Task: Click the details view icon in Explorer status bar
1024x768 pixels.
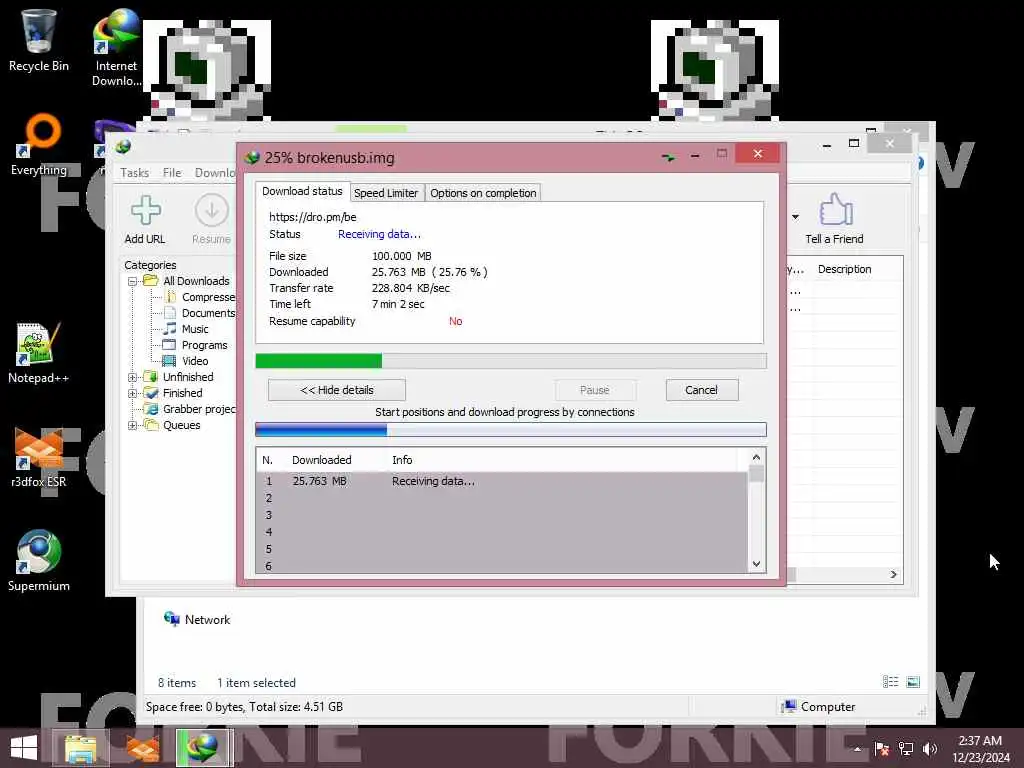Action: 890,682
